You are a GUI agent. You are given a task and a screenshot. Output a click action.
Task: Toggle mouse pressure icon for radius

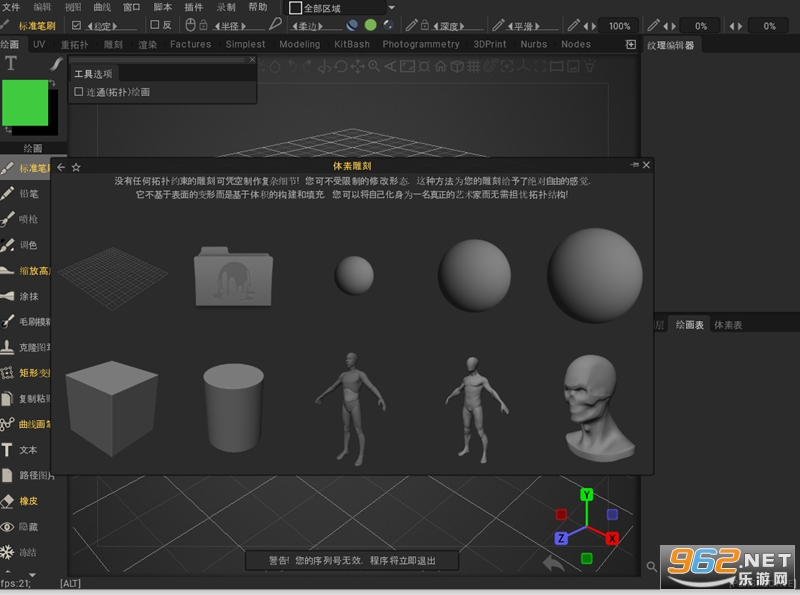coord(190,24)
